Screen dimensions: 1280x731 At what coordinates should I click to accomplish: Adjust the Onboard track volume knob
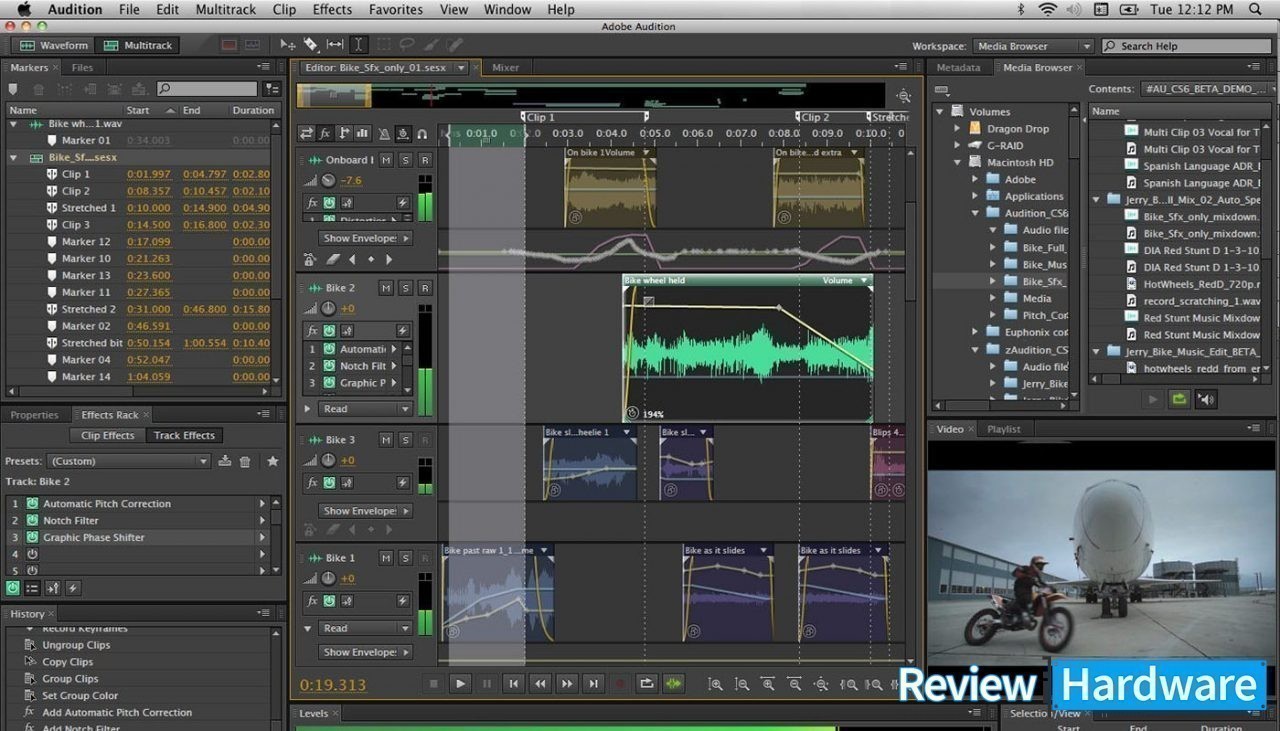coord(328,181)
